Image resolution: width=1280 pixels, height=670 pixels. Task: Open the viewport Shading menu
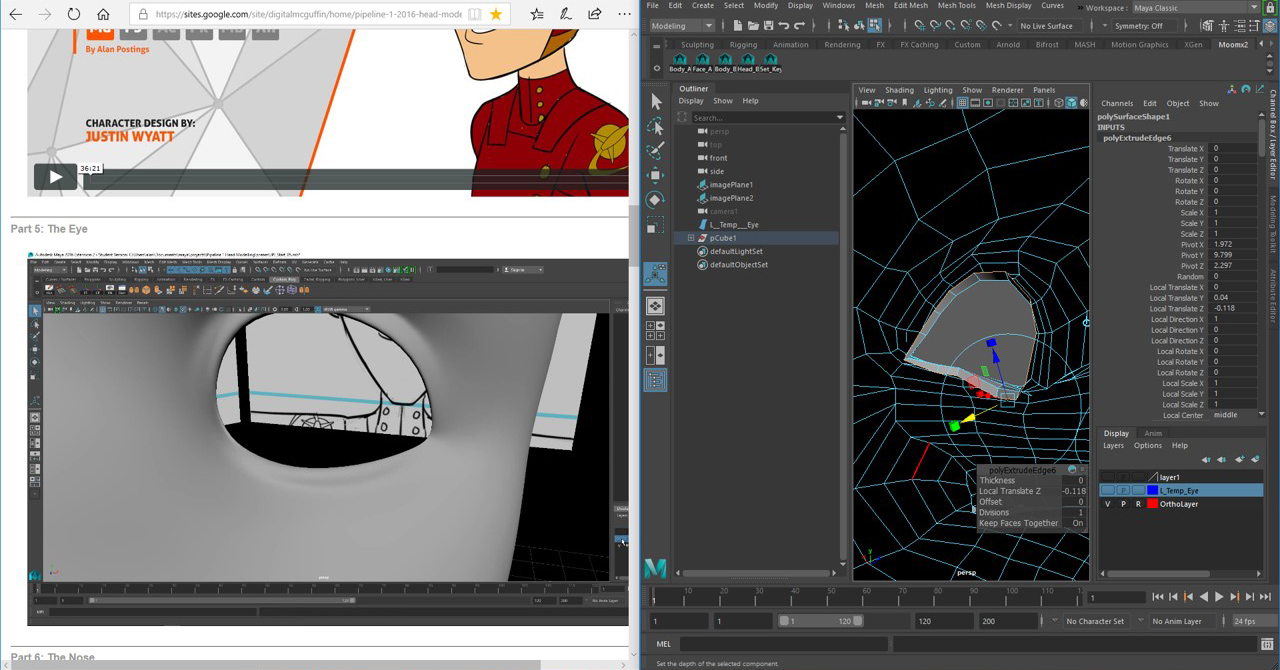(x=899, y=90)
